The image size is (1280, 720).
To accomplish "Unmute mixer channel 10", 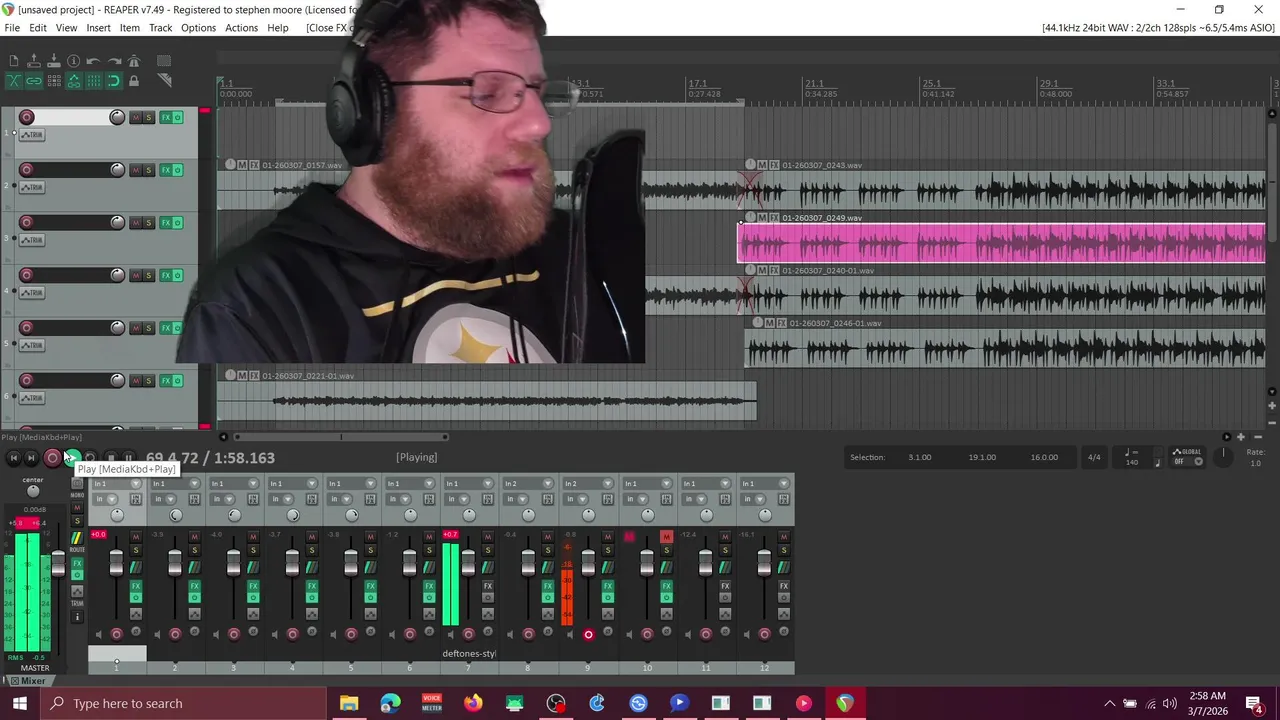I will click(666, 537).
